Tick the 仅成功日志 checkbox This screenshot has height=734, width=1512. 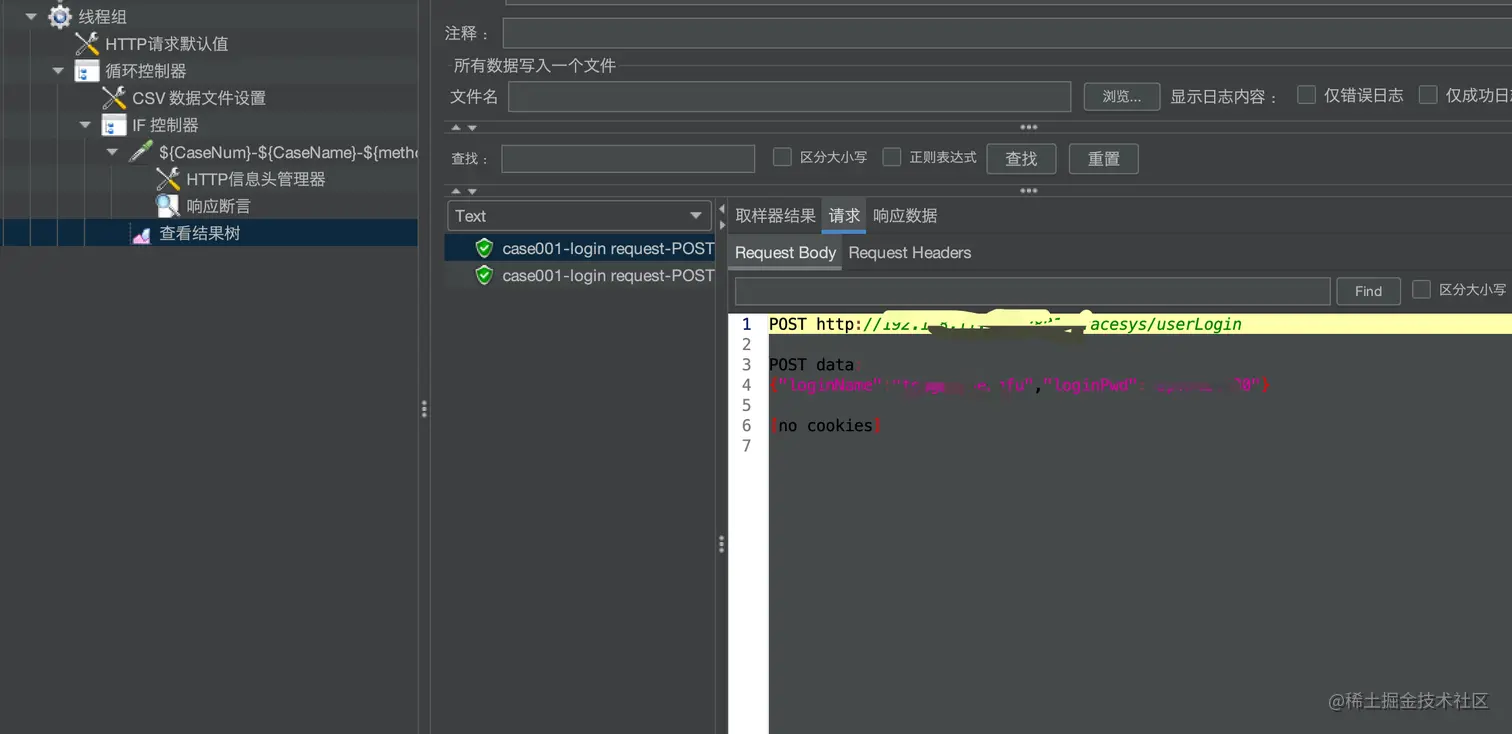(1428, 95)
